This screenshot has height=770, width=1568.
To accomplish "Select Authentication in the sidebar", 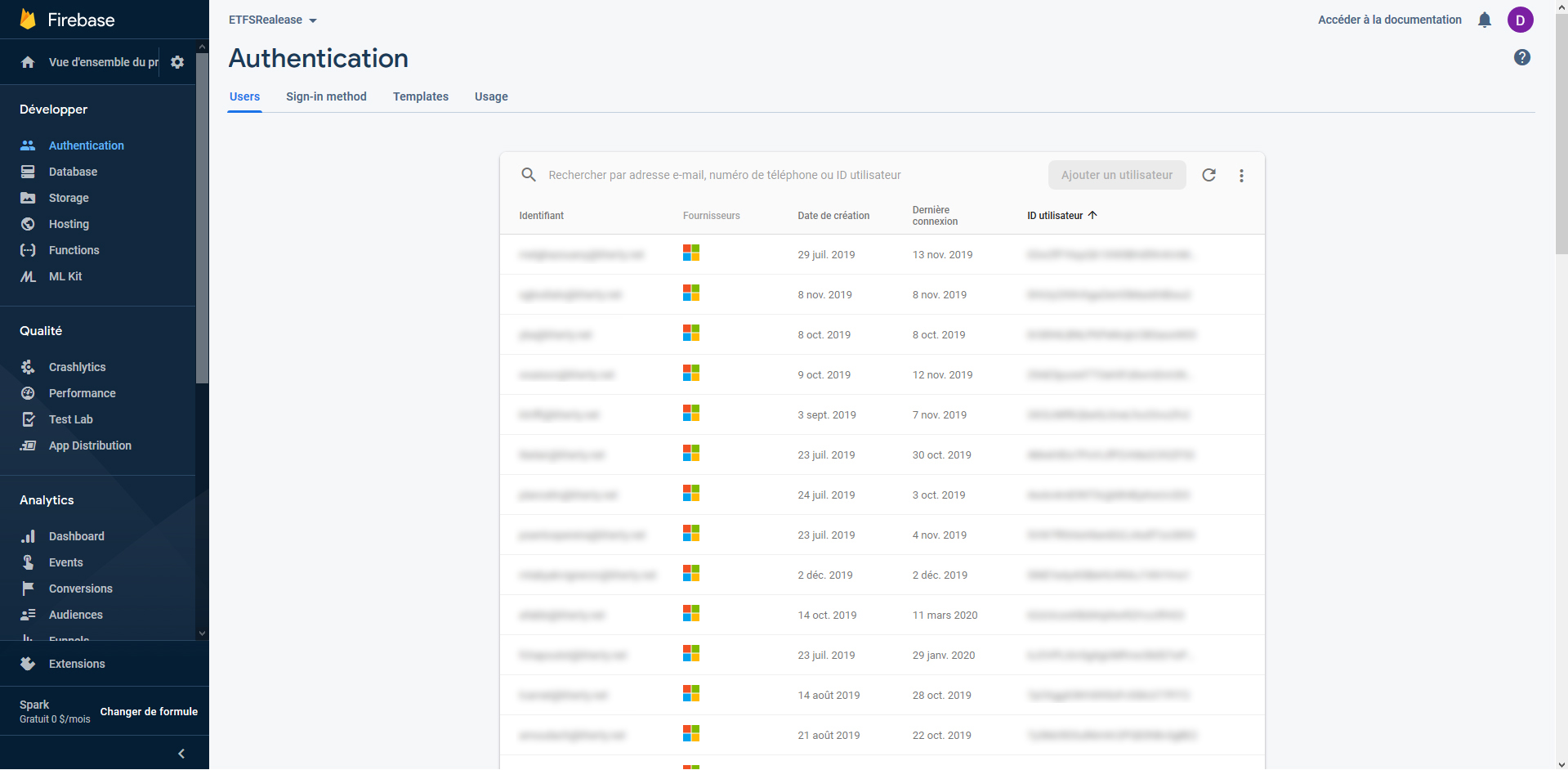I will pyautogui.click(x=87, y=145).
